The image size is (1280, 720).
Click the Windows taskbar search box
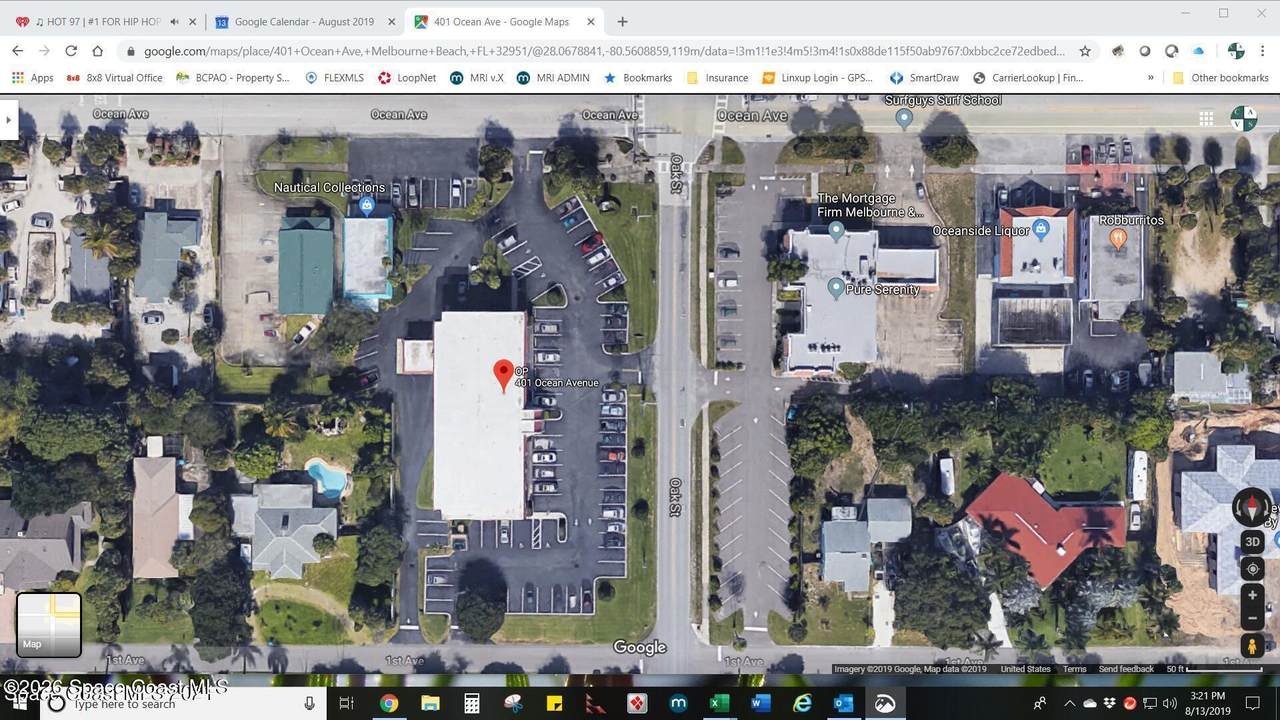pyautogui.click(x=183, y=704)
